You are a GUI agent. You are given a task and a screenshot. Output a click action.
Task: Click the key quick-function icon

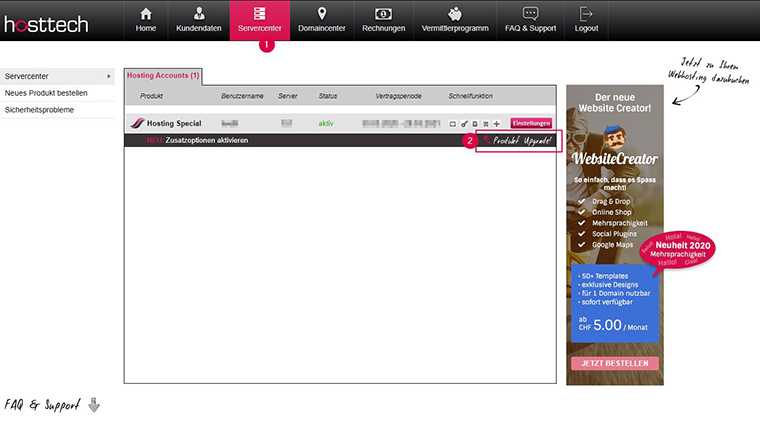464,124
